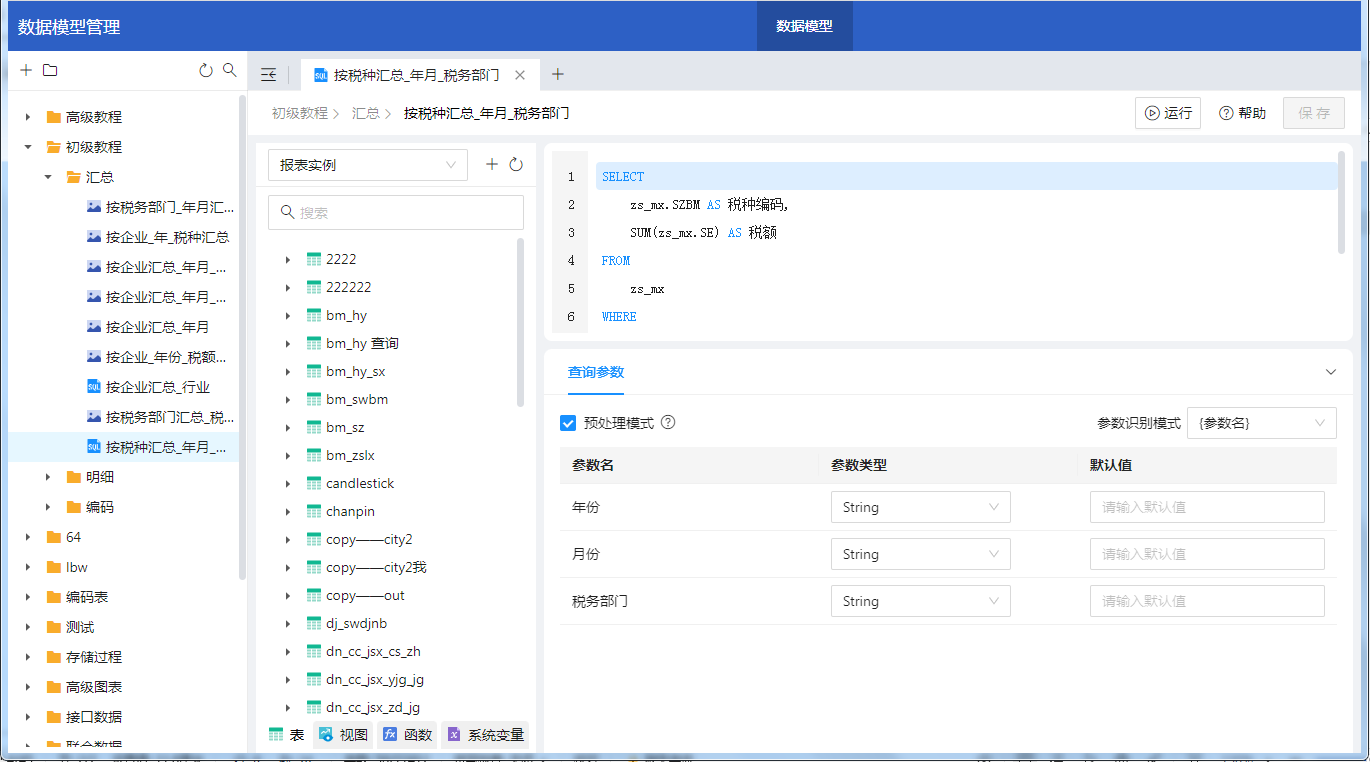Switch to the 视图 tab
This screenshot has height=762, width=1370.
[x=343, y=735]
